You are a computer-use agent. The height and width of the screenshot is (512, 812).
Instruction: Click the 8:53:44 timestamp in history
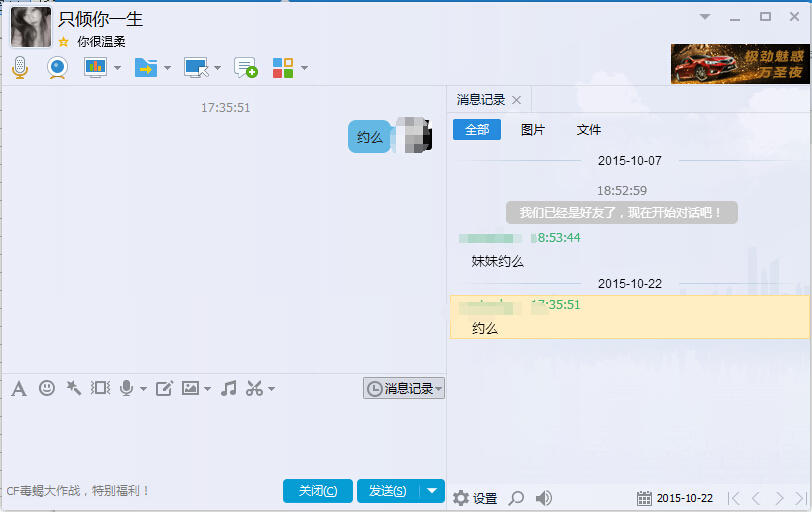(559, 238)
